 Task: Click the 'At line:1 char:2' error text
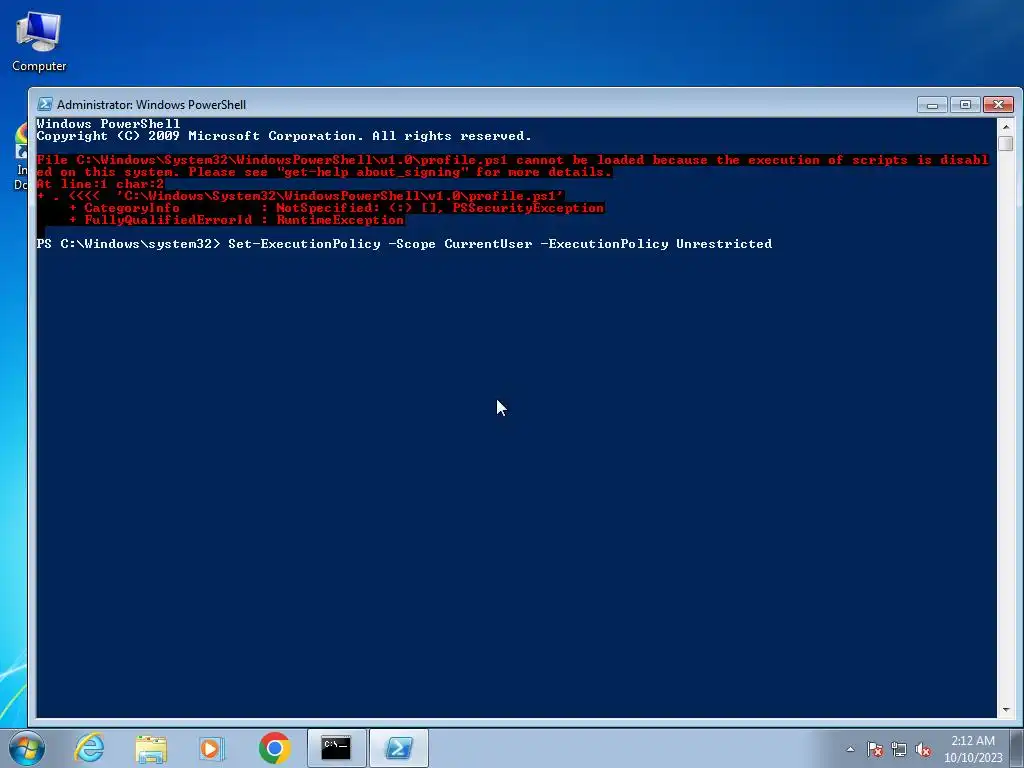coord(101,184)
